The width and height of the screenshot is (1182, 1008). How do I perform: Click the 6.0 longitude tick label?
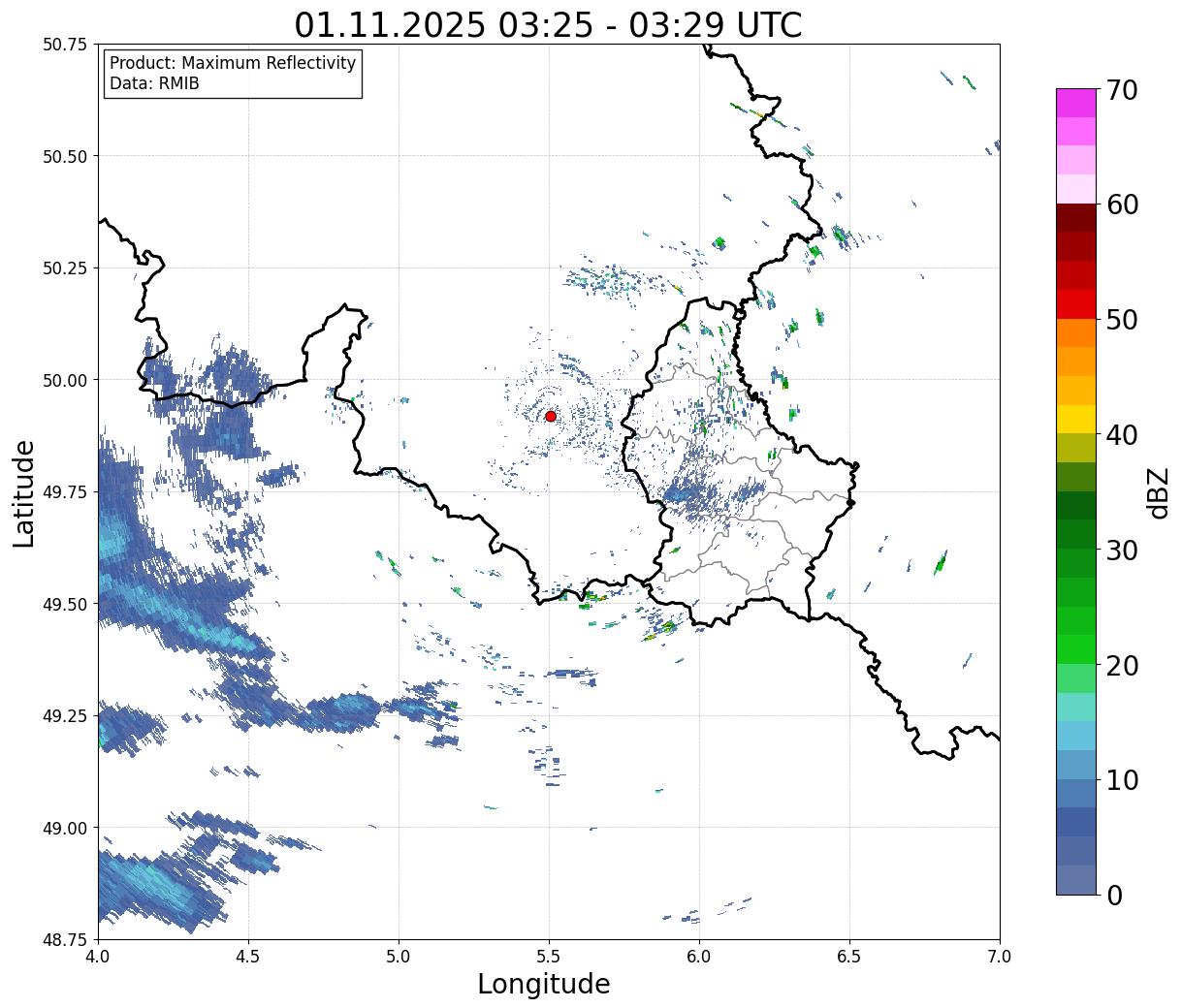pyautogui.click(x=699, y=956)
